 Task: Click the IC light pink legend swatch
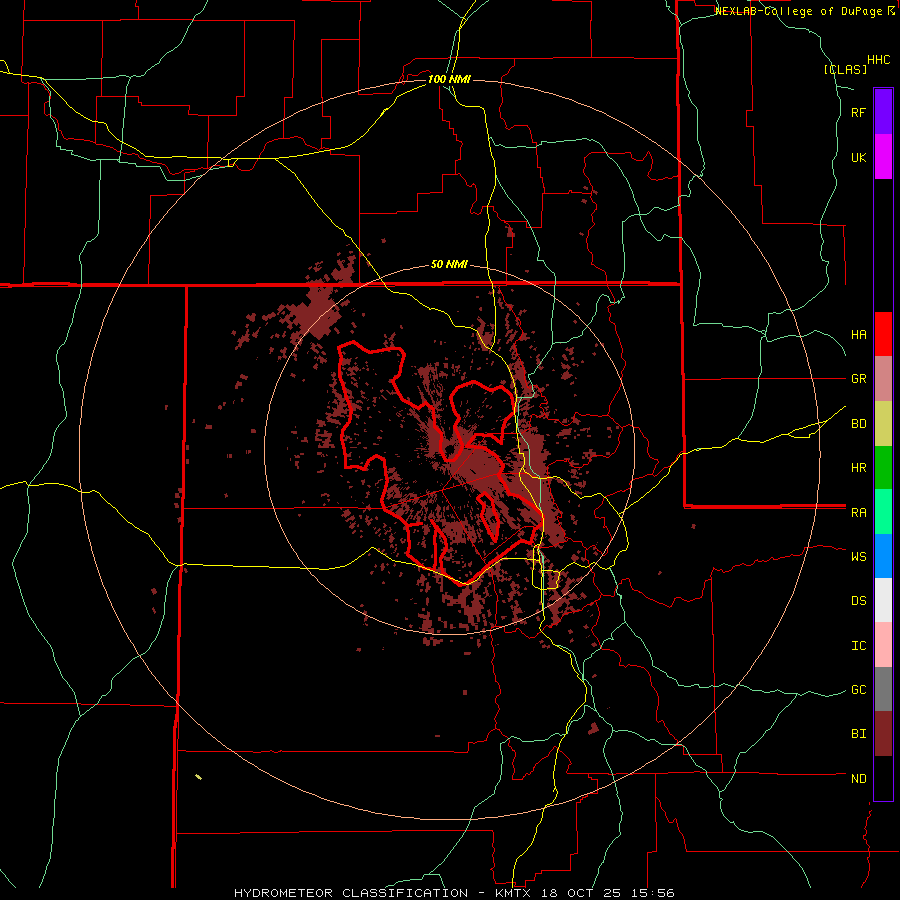coord(883,645)
